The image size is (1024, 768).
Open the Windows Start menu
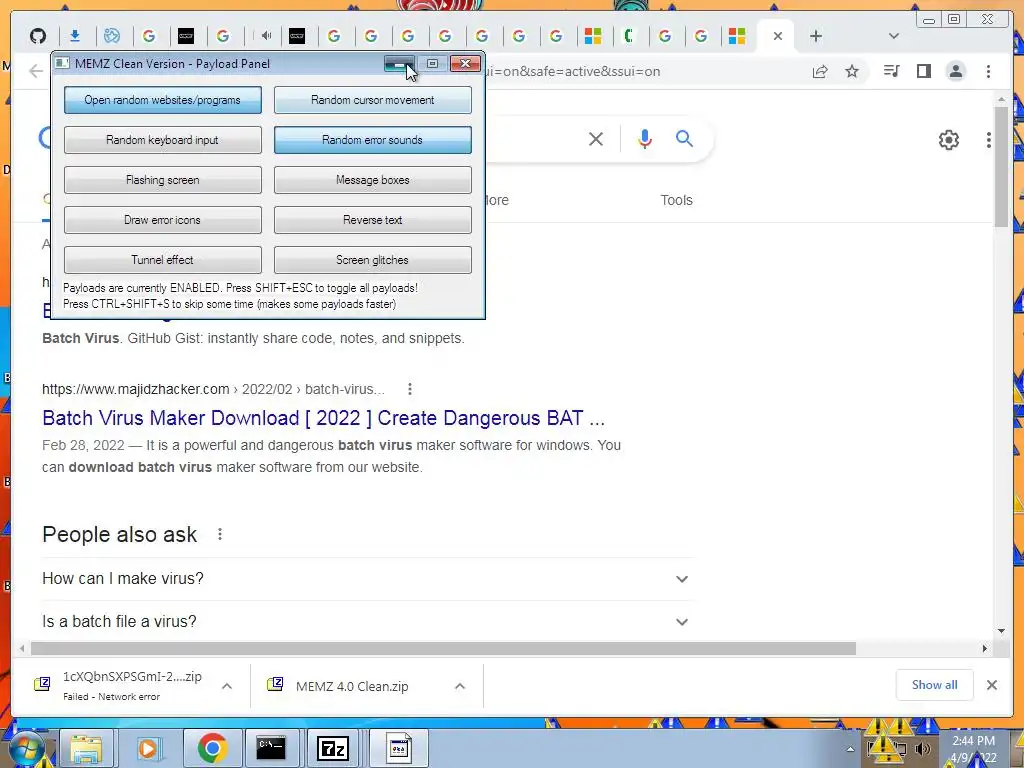26,749
